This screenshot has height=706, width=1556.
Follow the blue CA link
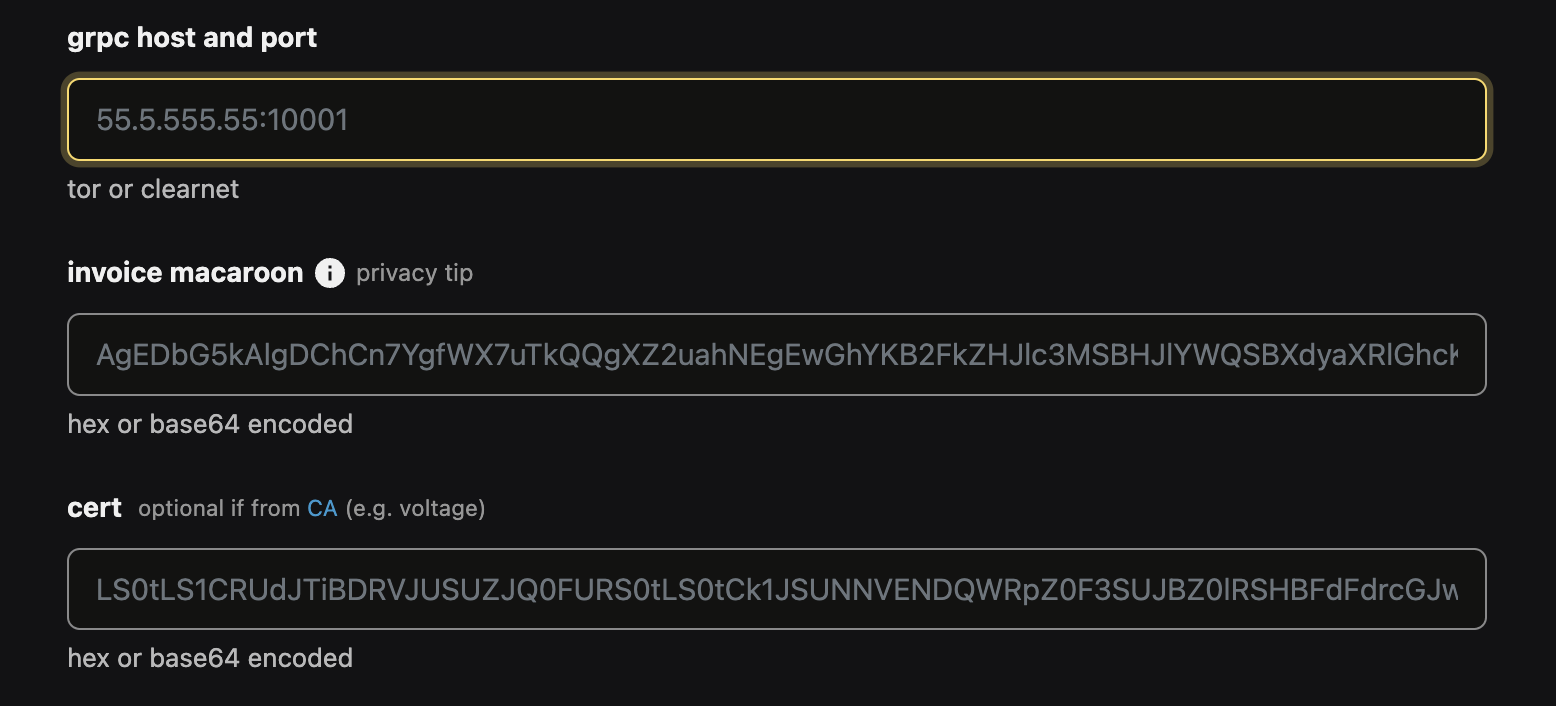pyautogui.click(x=322, y=508)
